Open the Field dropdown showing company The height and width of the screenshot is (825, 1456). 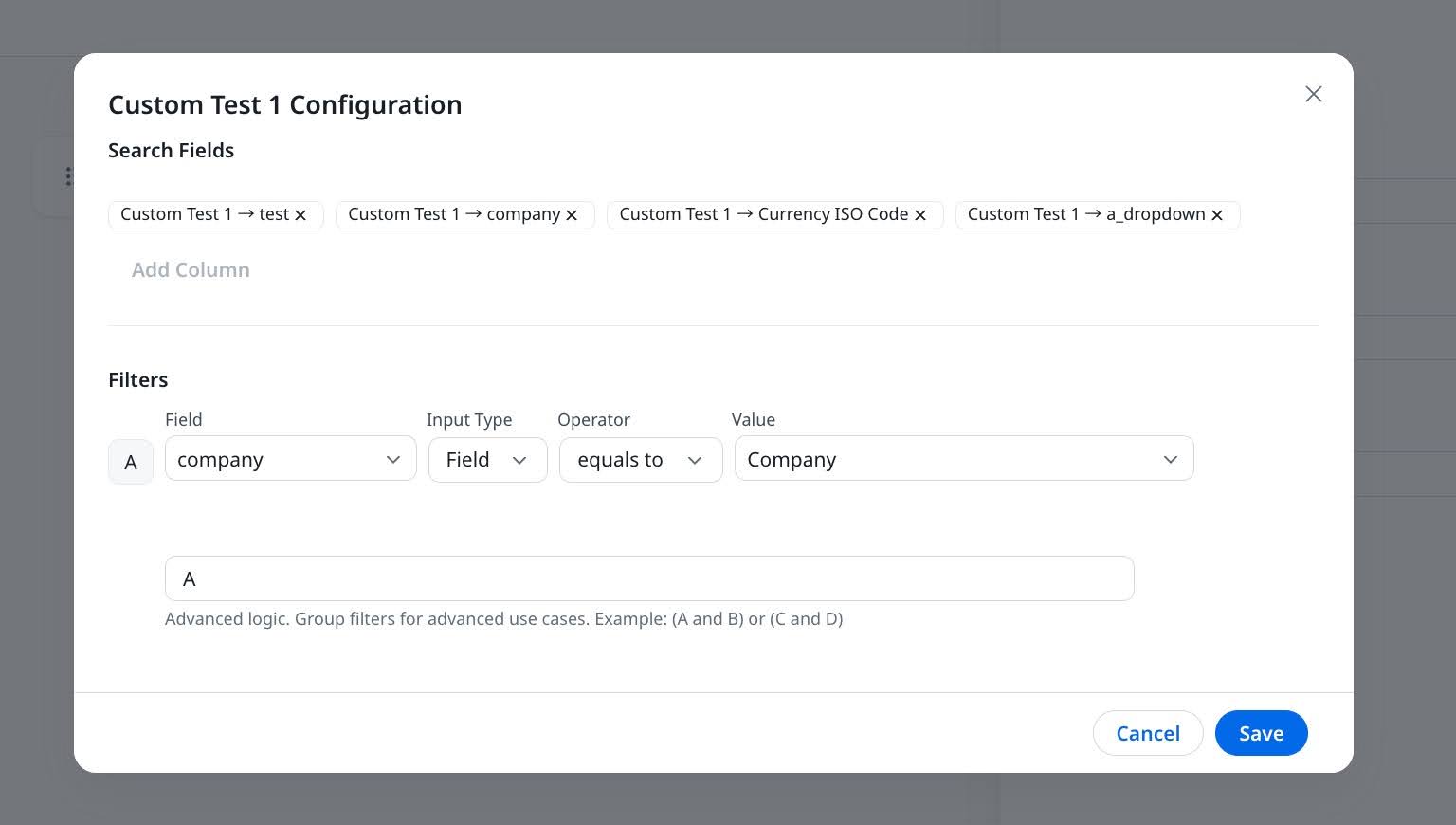(x=290, y=459)
